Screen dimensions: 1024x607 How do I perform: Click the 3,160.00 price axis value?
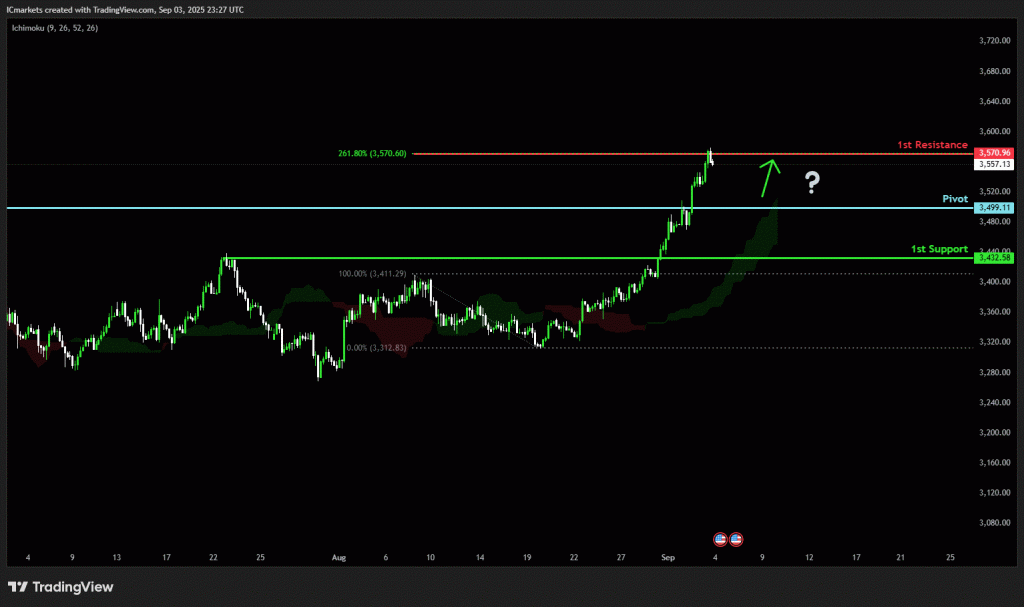pyautogui.click(x=995, y=463)
